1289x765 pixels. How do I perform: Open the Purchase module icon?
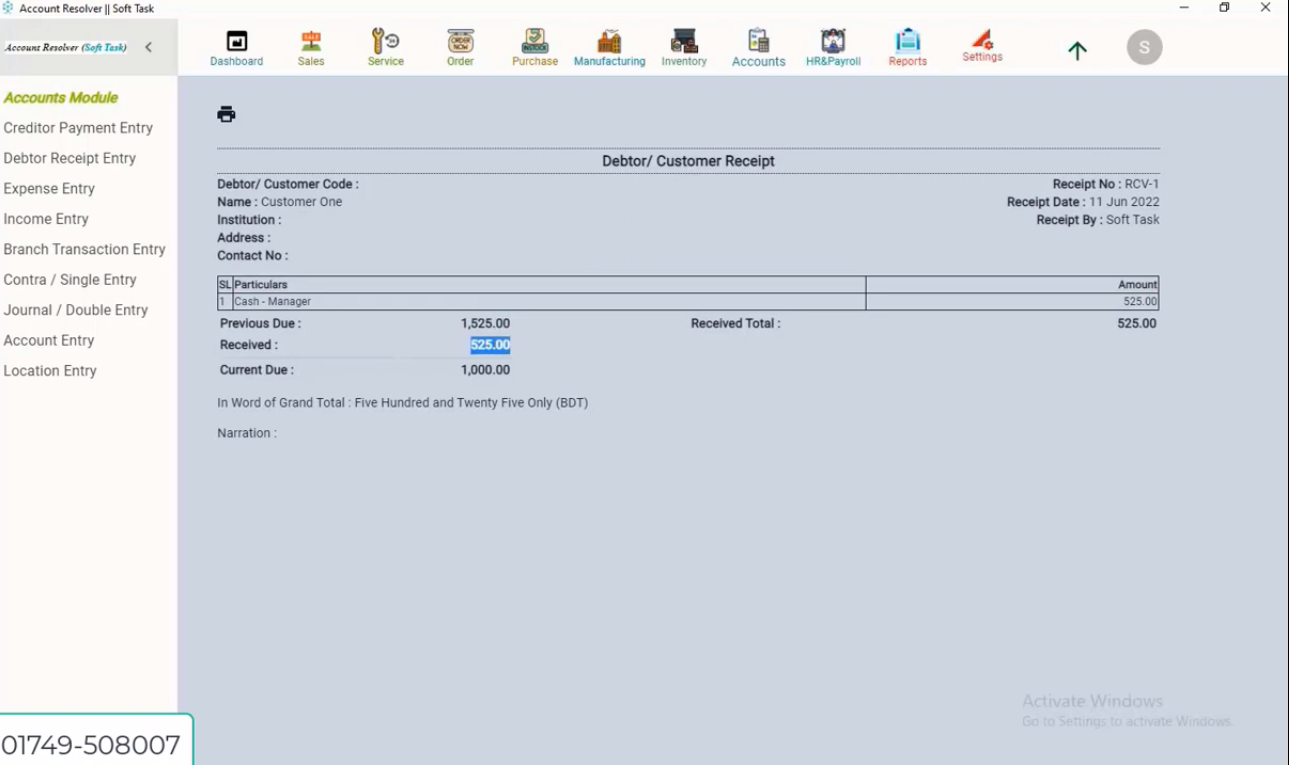[534, 45]
